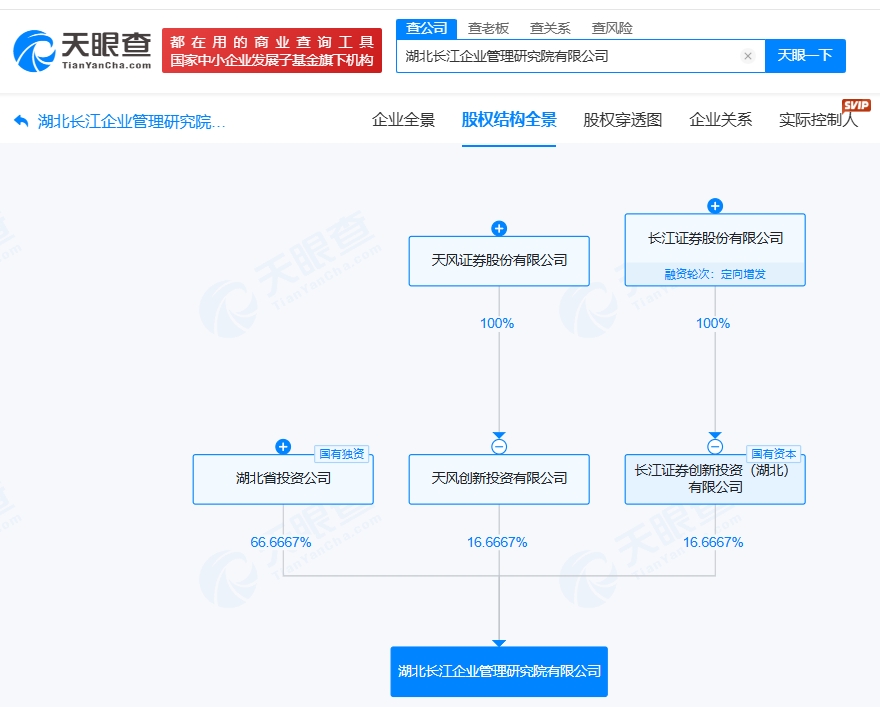Click the company name search input field

pyautogui.click(x=570, y=56)
